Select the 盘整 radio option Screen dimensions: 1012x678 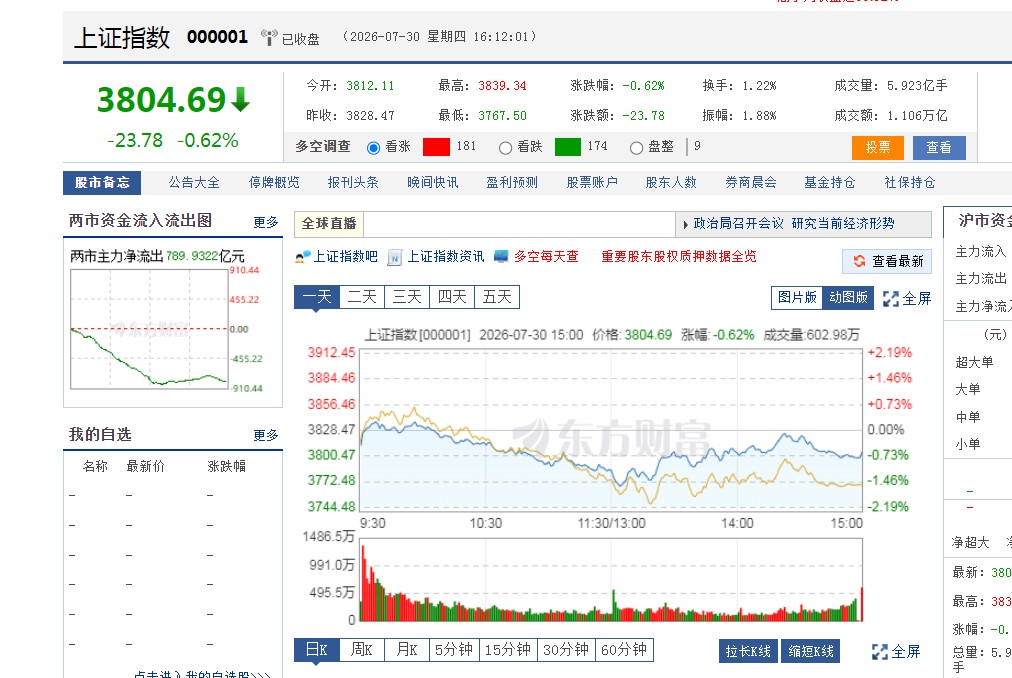pos(636,148)
